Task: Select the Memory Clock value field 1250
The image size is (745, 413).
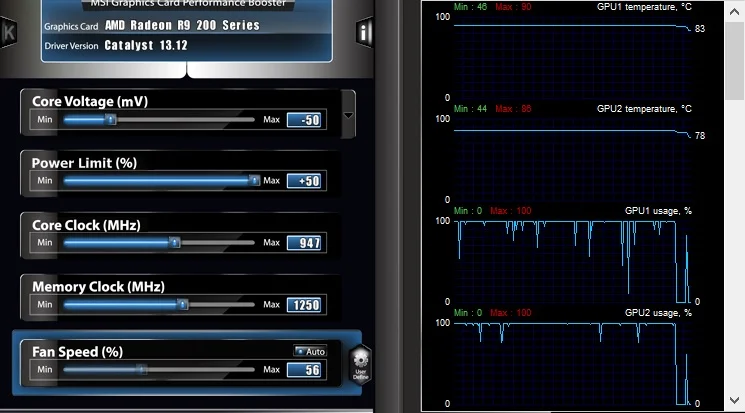Action: (x=305, y=305)
